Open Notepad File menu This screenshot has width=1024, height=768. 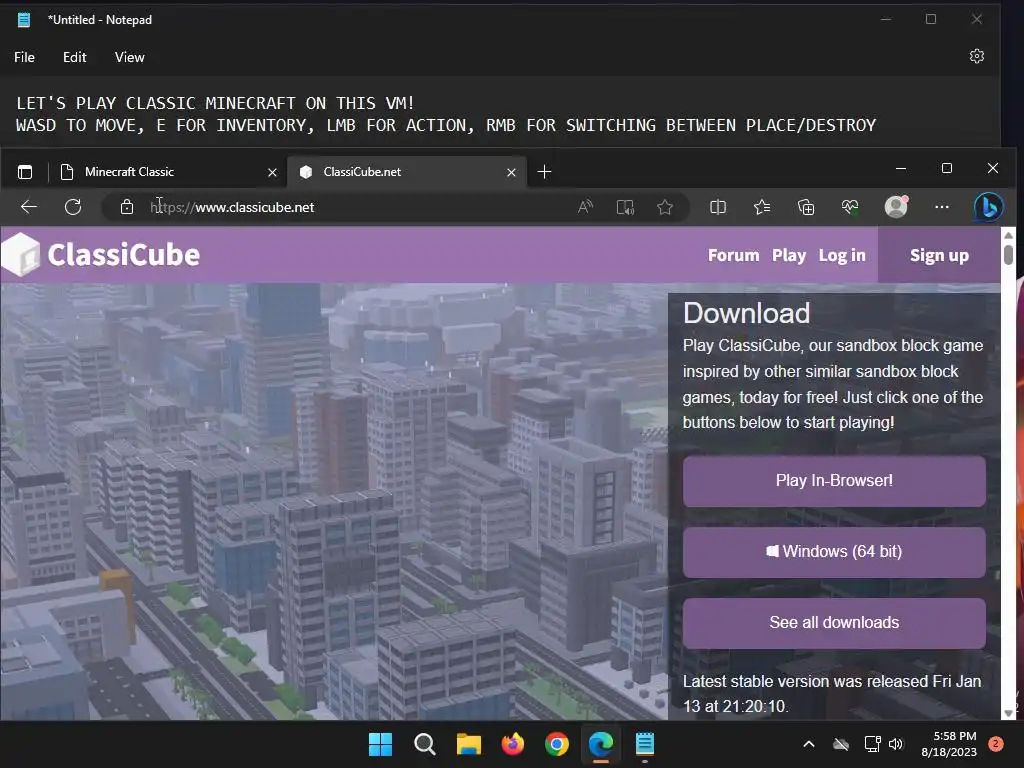click(x=24, y=57)
